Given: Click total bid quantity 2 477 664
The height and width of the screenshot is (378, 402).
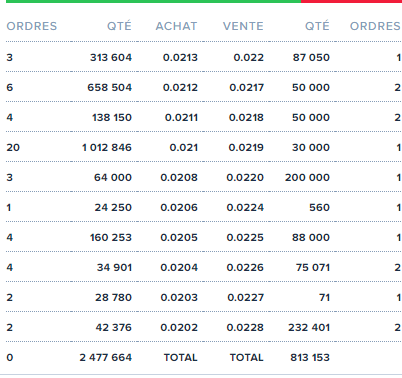Looking at the screenshot, I should pos(106,358).
